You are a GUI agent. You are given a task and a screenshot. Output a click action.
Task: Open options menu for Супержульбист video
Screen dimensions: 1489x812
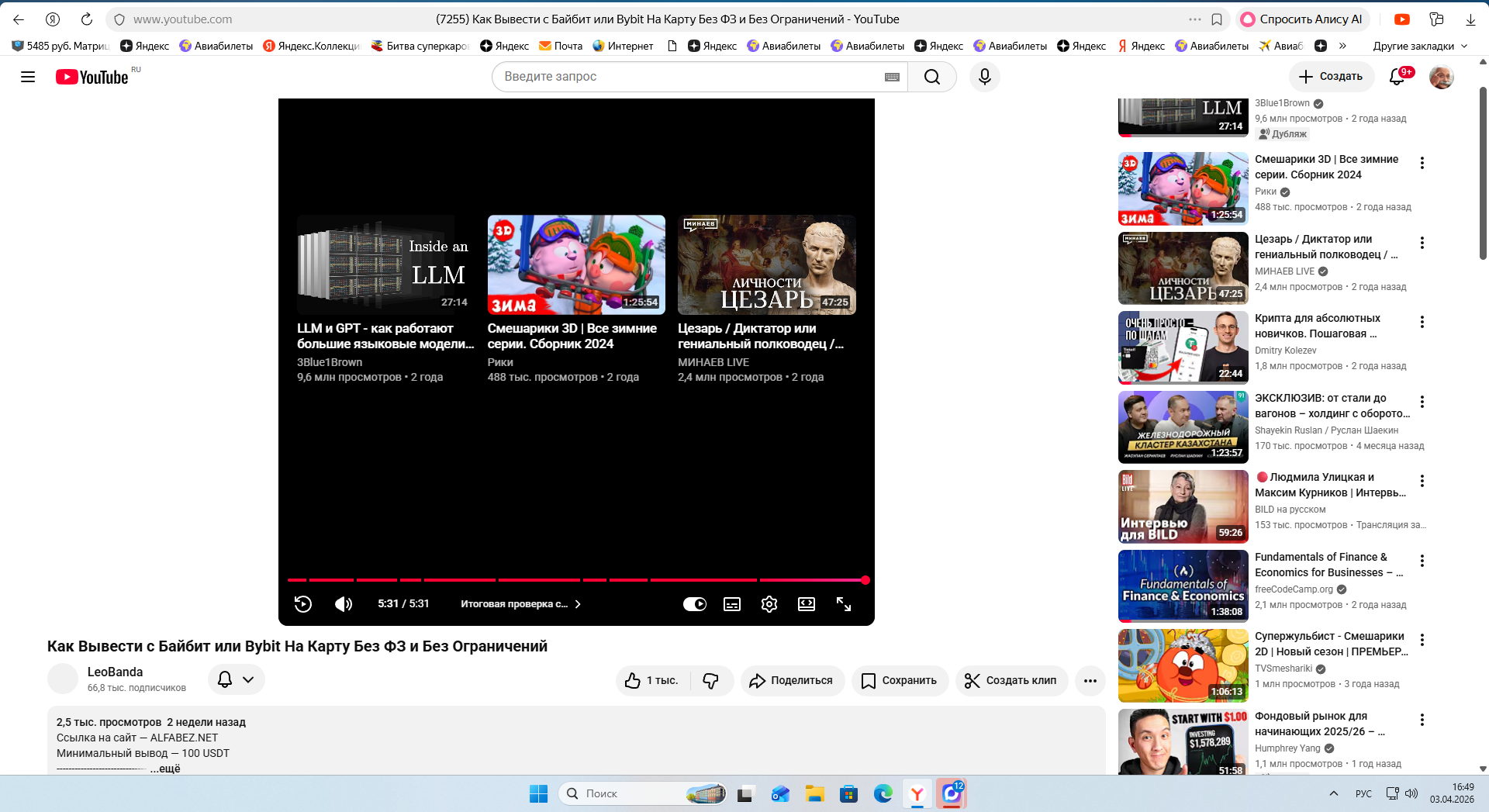pyautogui.click(x=1422, y=640)
